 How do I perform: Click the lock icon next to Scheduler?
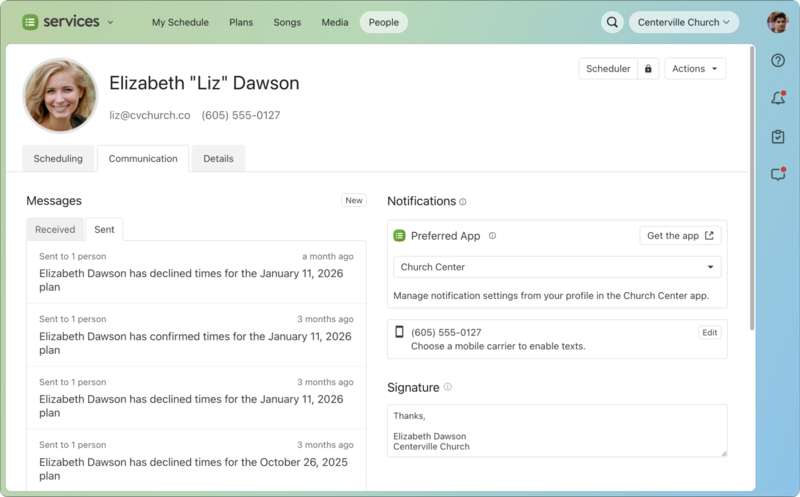[x=648, y=69]
